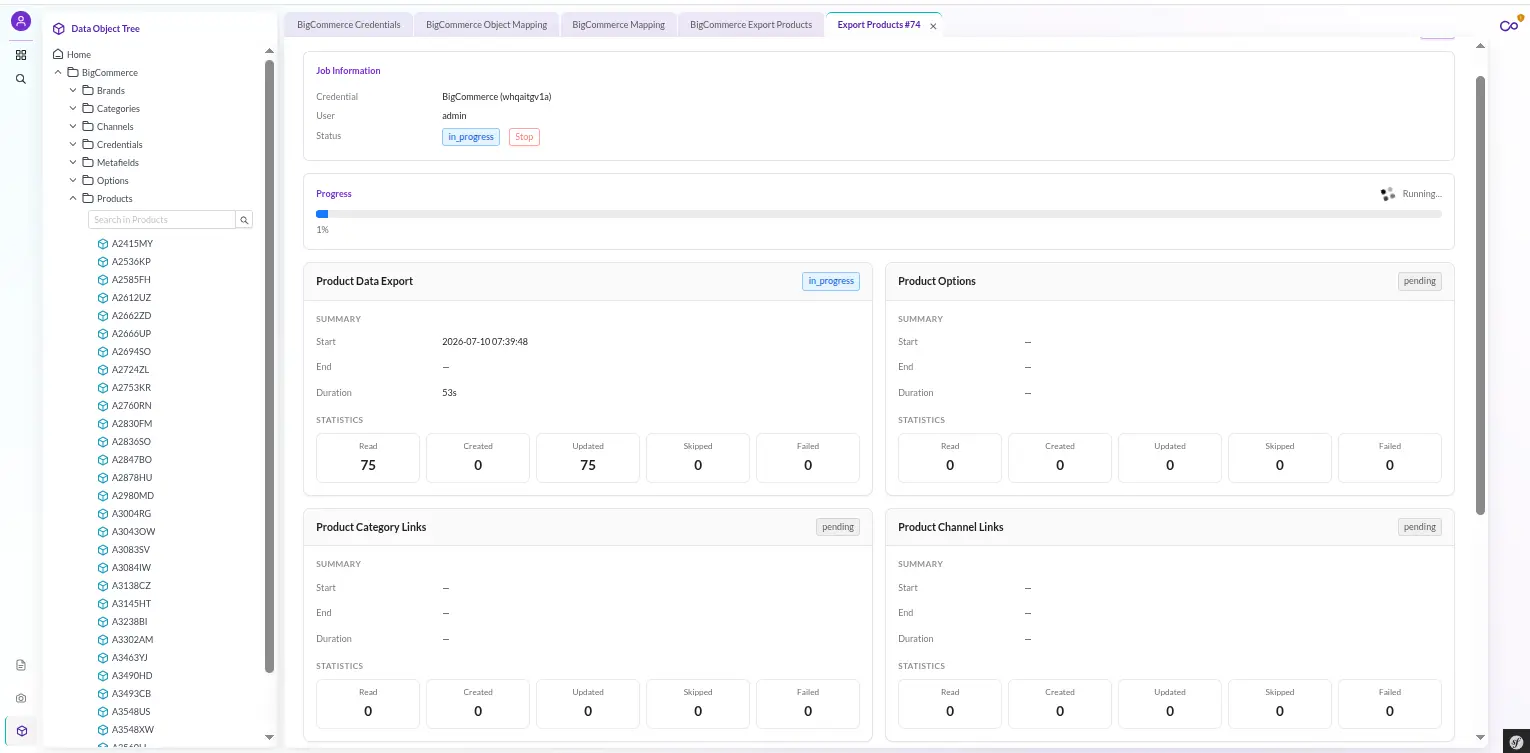
Task: Click the Brands folder icon
Action: coord(88,90)
